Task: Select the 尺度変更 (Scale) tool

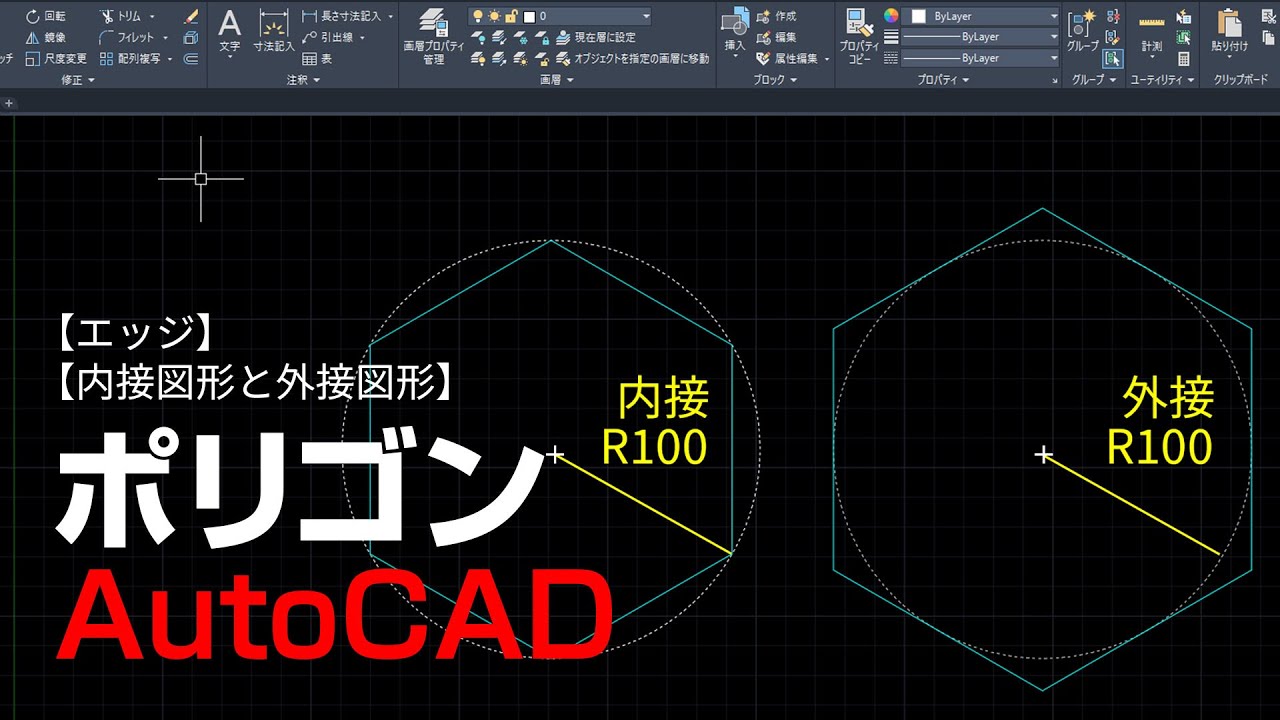Action: [56, 58]
